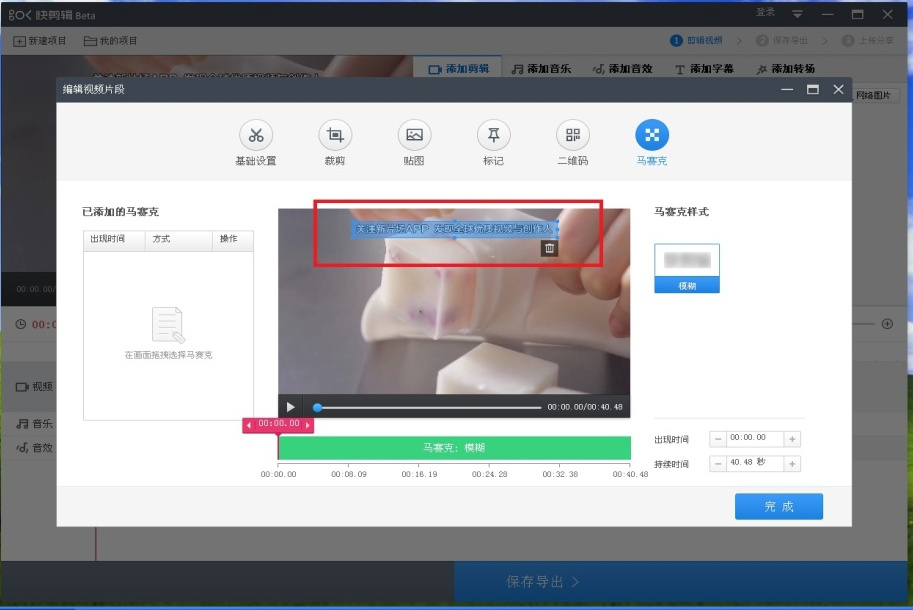Click step 2 保存导出 in main window
Viewport: 913px width, 610px height.
tap(782, 40)
